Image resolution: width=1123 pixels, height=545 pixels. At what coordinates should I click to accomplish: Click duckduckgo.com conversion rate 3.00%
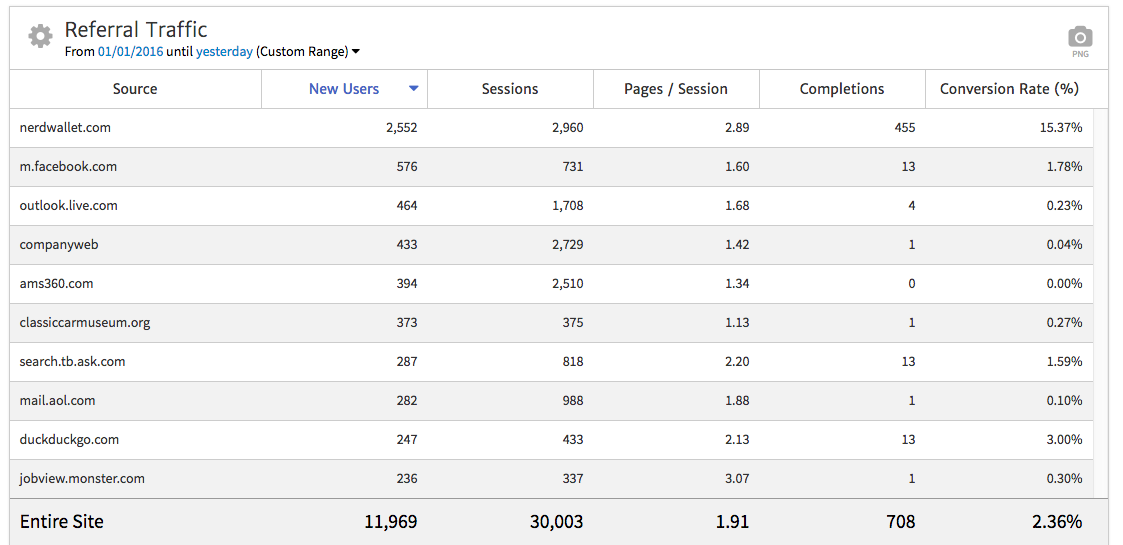[1066, 439]
